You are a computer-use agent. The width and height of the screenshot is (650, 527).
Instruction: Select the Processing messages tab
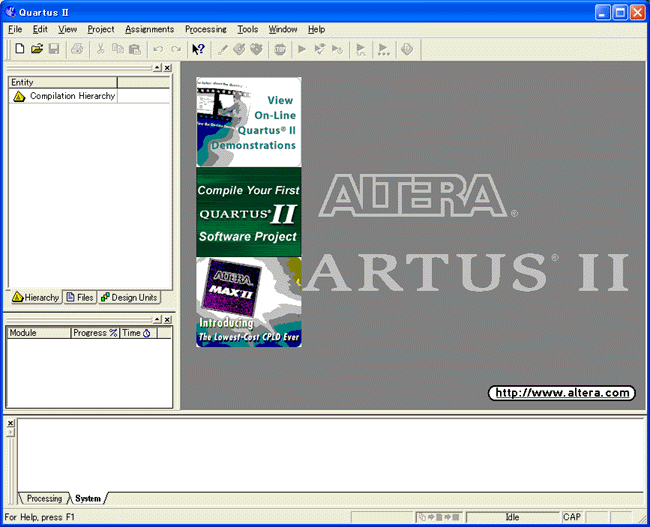[43, 498]
